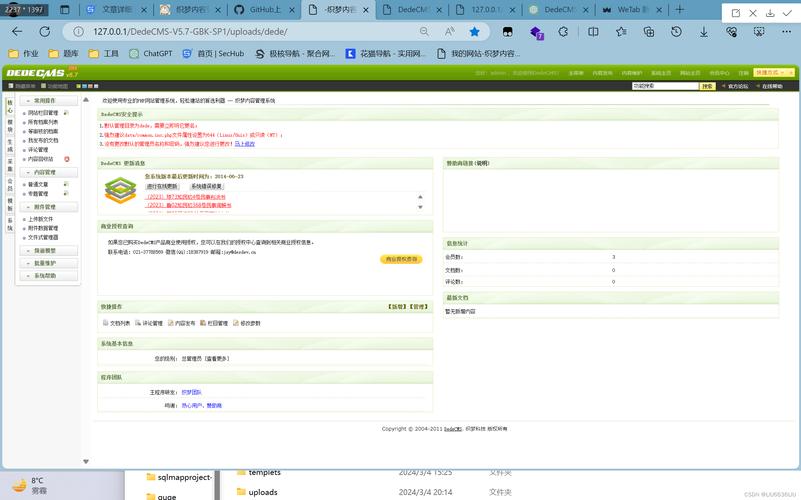Open the tab actions icon left of browser tabs
Screen dimensions: 801x500
click(x=65, y=10)
